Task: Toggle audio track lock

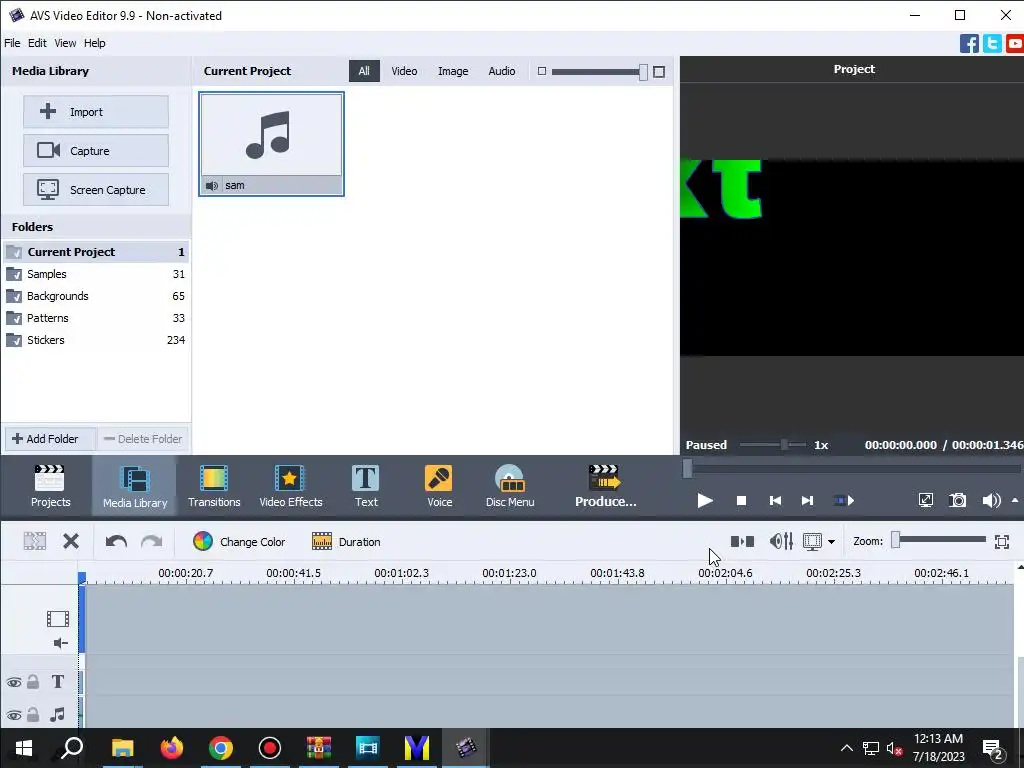Action: click(33, 714)
